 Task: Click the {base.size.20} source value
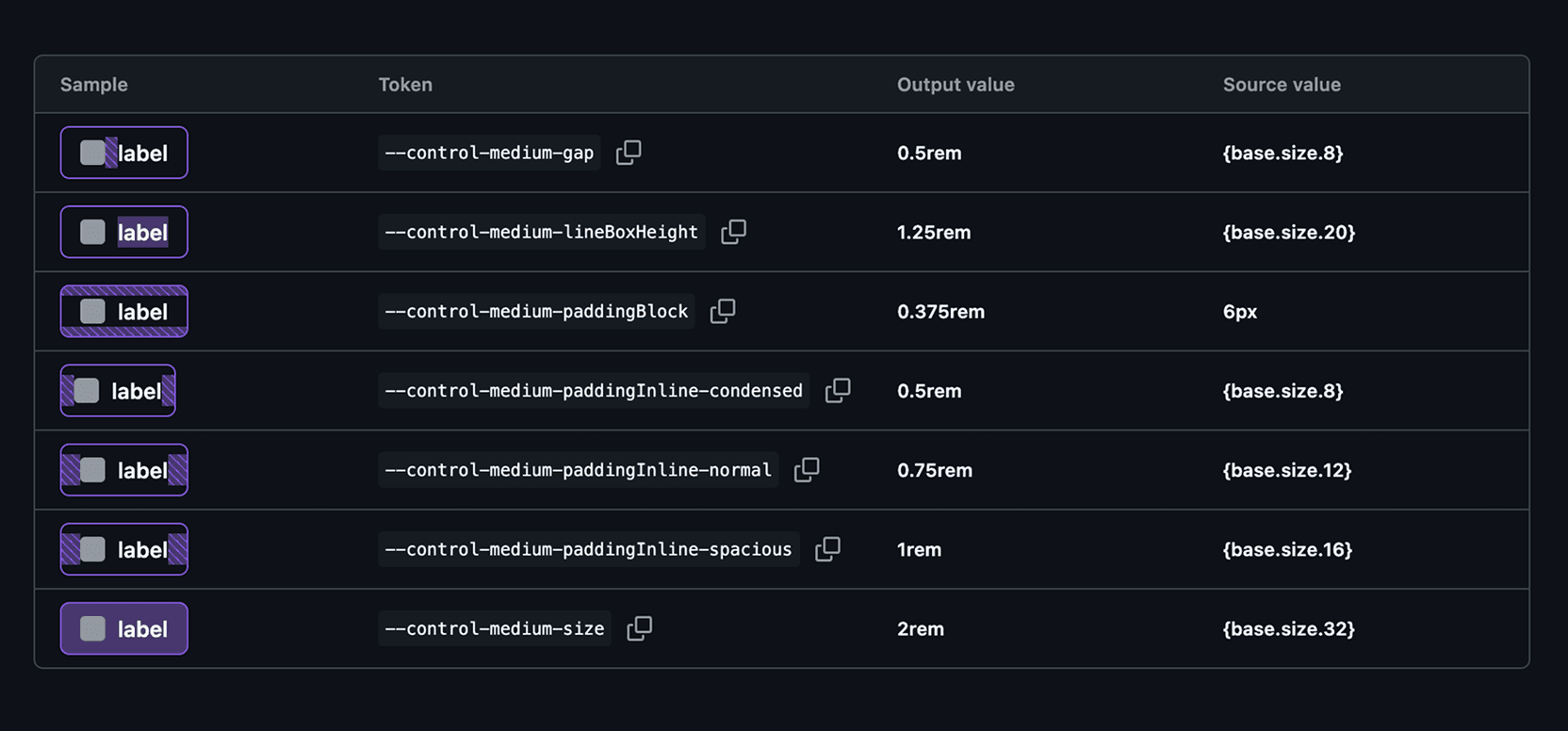coord(1289,232)
